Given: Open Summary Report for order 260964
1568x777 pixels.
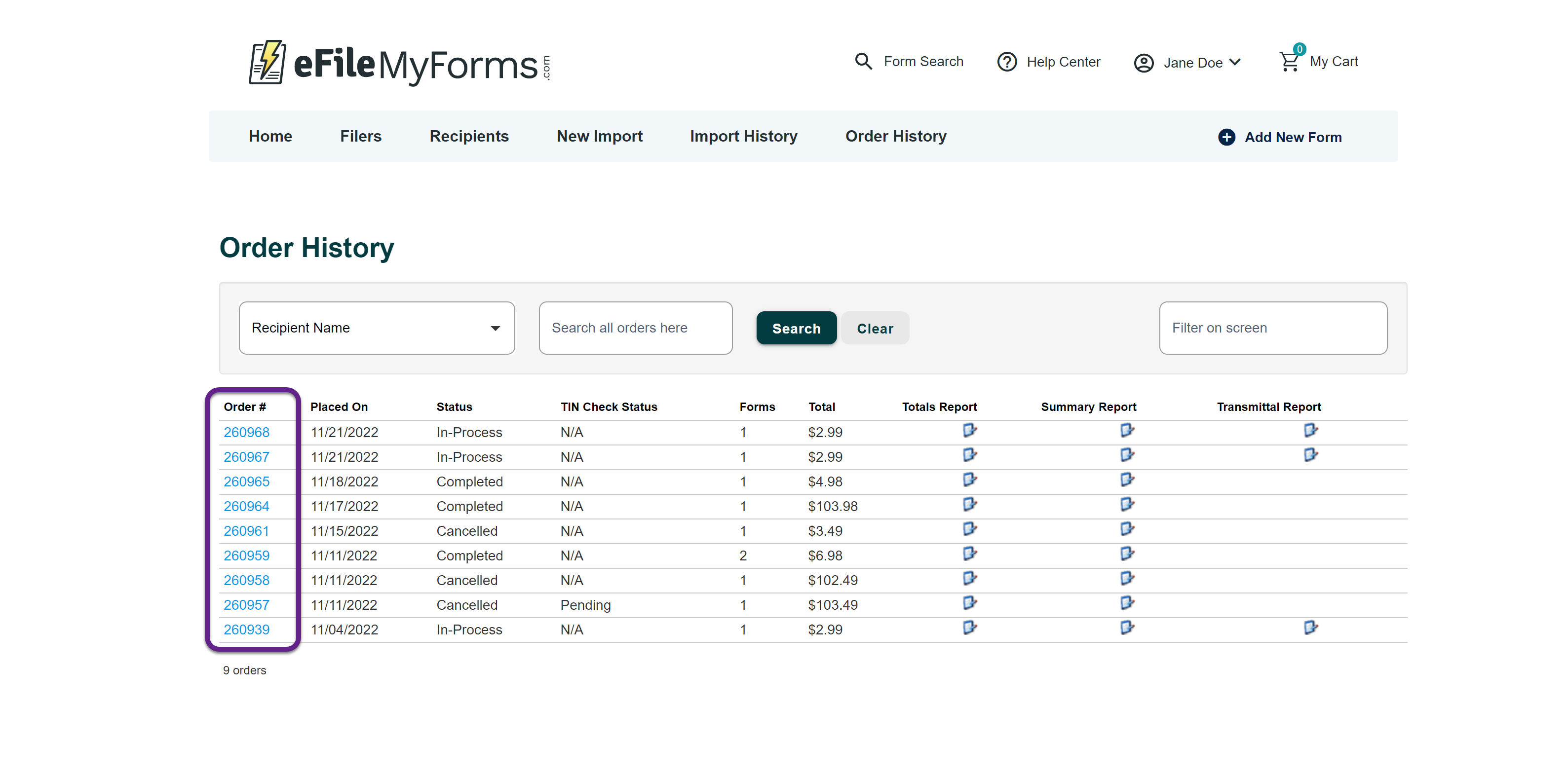Looking at the screenshot, I should pyautogui.click(x=1127, y=504).
